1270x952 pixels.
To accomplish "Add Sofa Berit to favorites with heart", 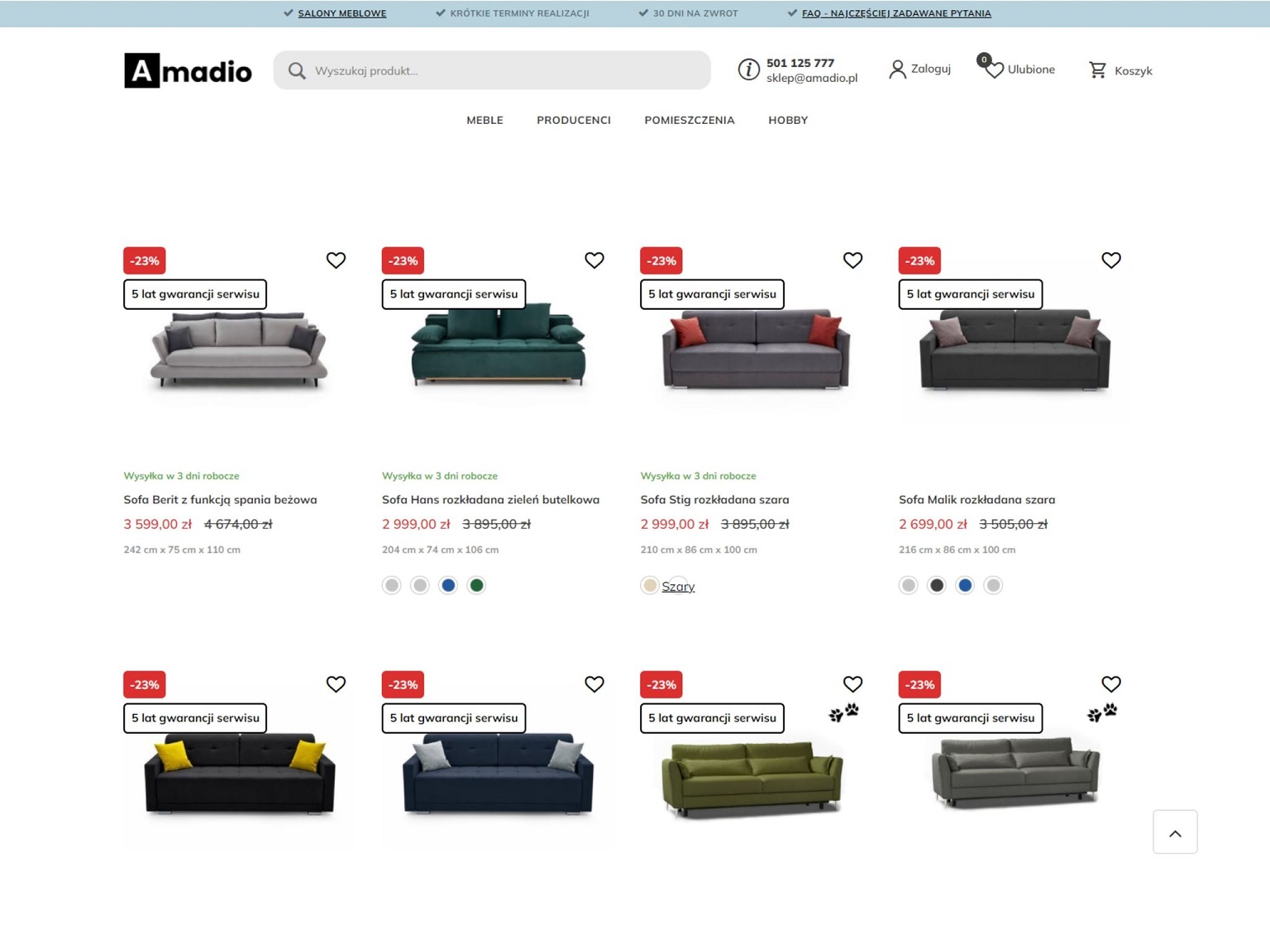I will [x=336, y=260].
